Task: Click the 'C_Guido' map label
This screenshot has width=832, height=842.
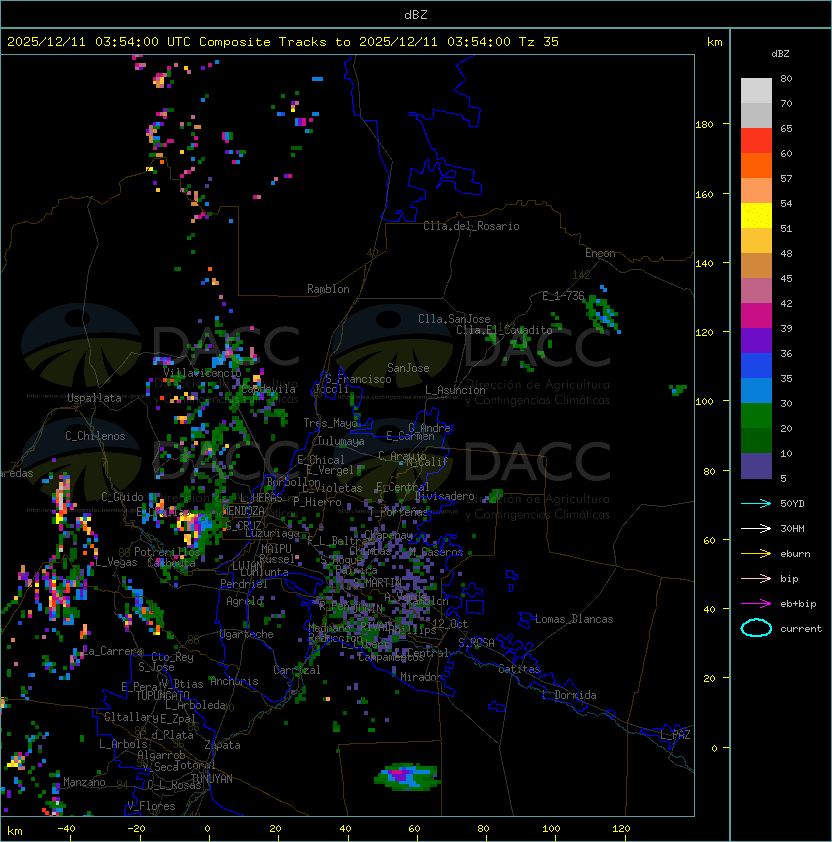Action: (x=122, y=497)
